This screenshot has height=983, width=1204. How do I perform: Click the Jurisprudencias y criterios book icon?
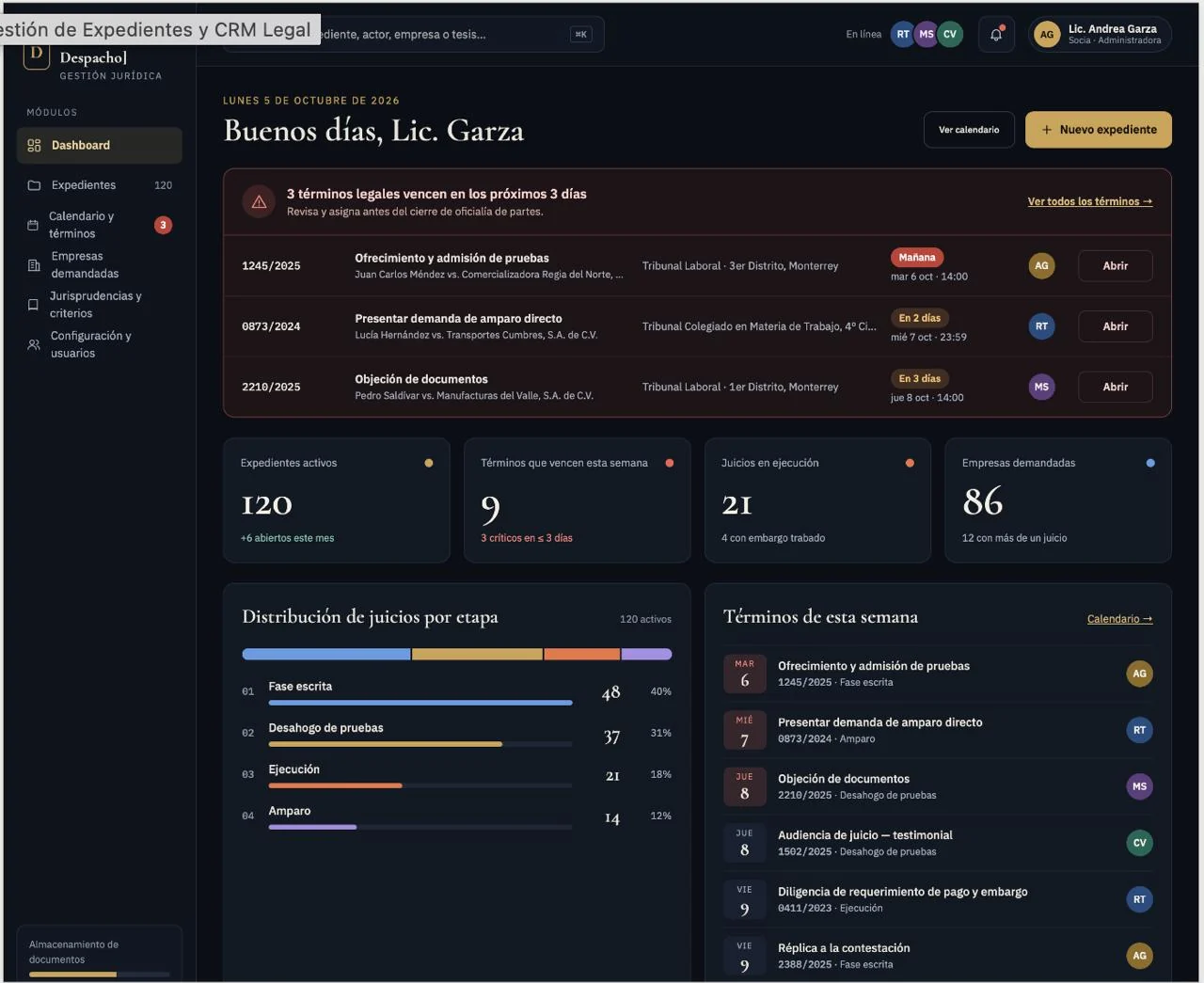(x=33, y=305)
